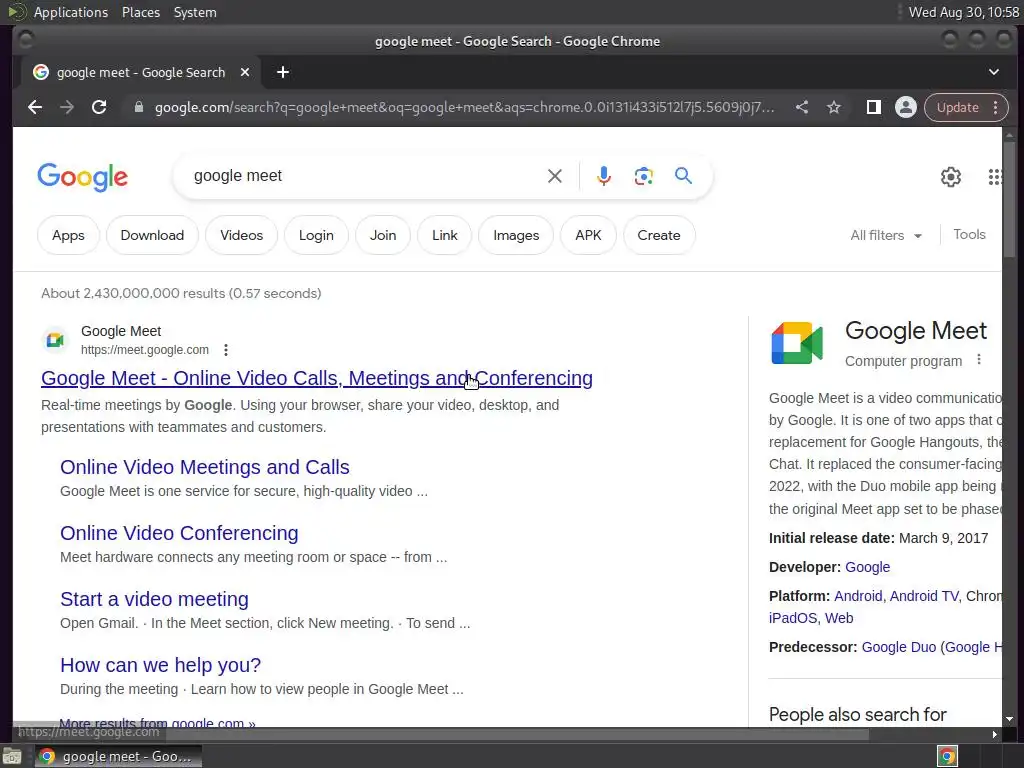Reload the Google search page
Image resolution: width=1024 pixels, height=768 pixels.
coord(99,107)
